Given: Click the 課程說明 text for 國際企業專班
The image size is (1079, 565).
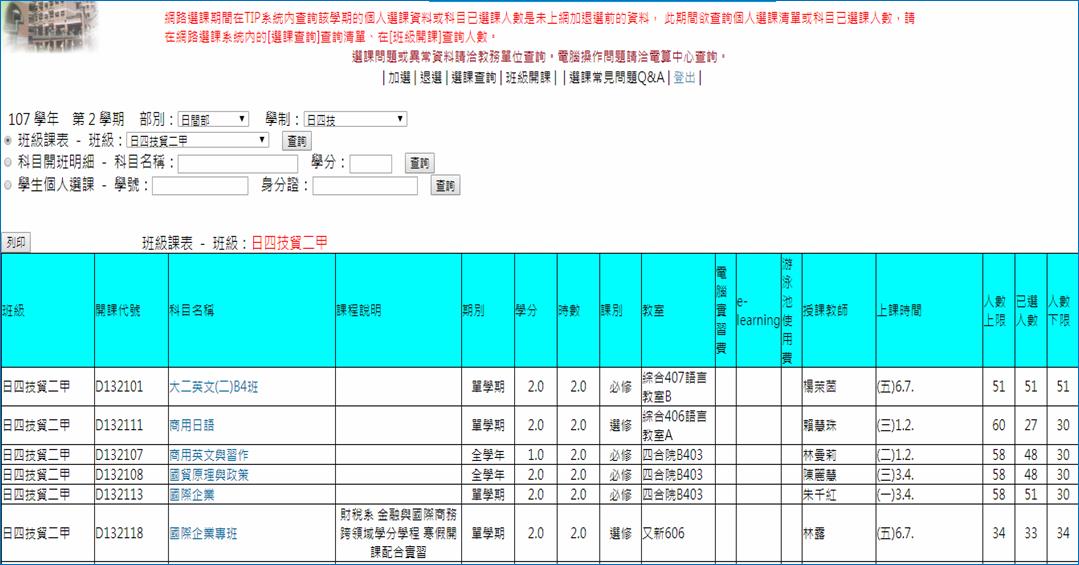Looking at the screenshot, I should (x=398, y=533).
